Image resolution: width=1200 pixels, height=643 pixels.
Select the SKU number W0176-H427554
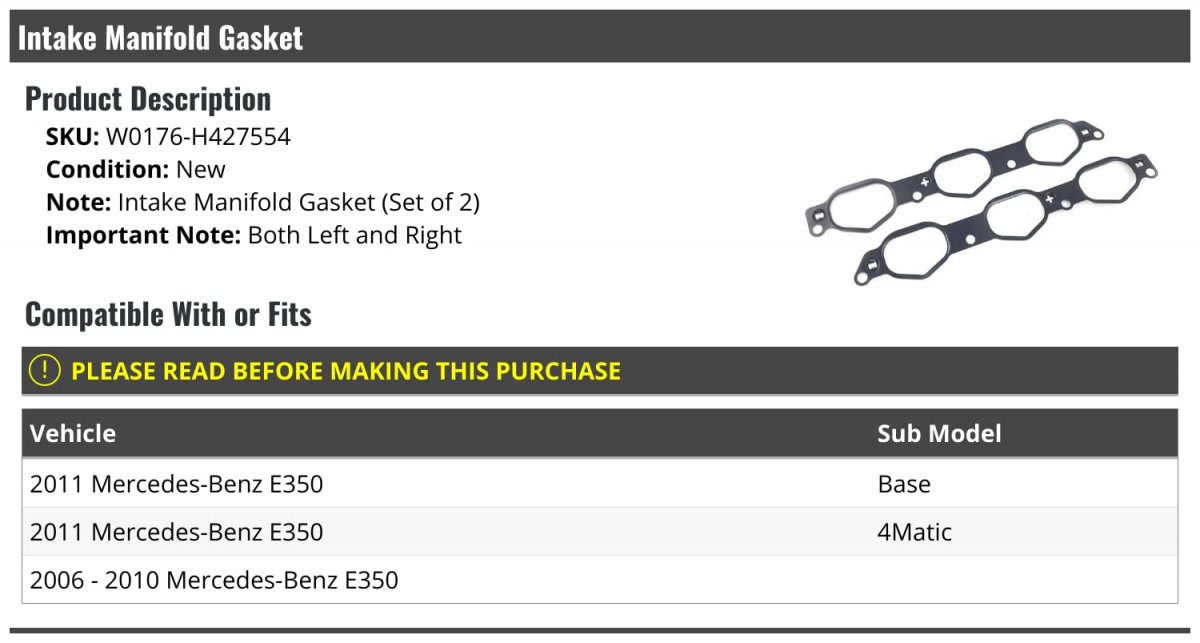198,137
